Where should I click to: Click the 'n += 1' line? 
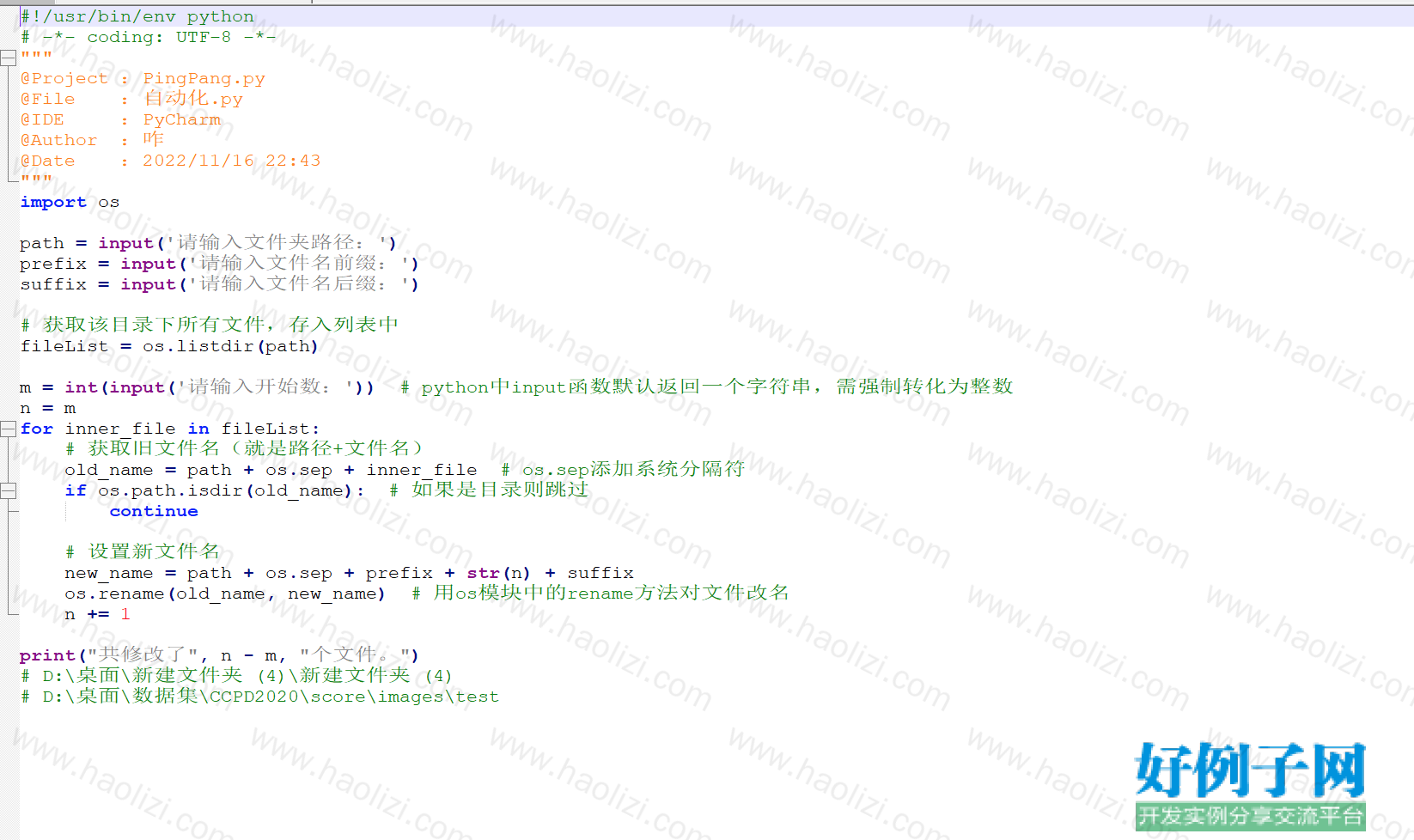tap(97, 614)
